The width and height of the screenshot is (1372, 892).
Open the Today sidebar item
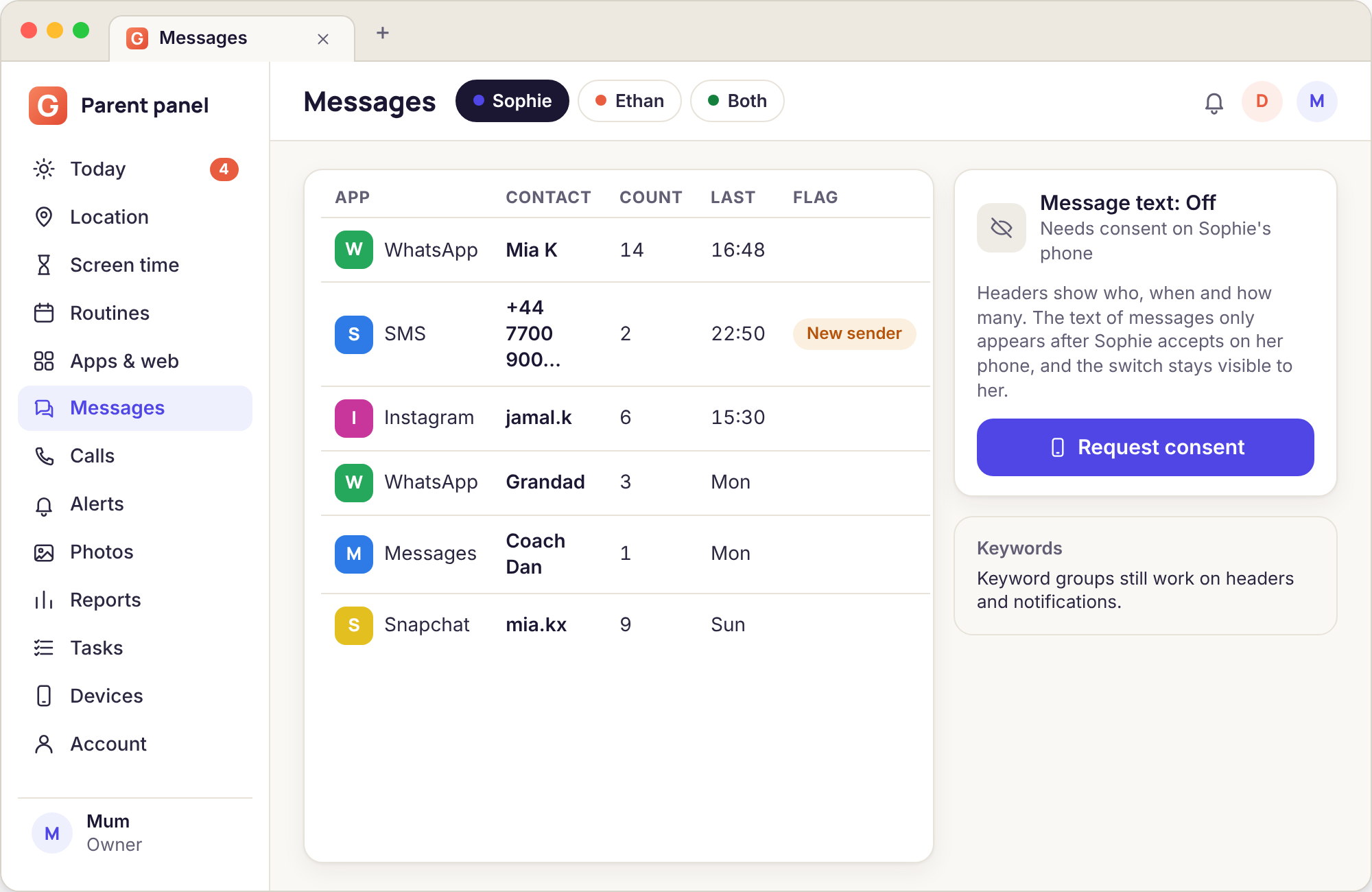135,169
